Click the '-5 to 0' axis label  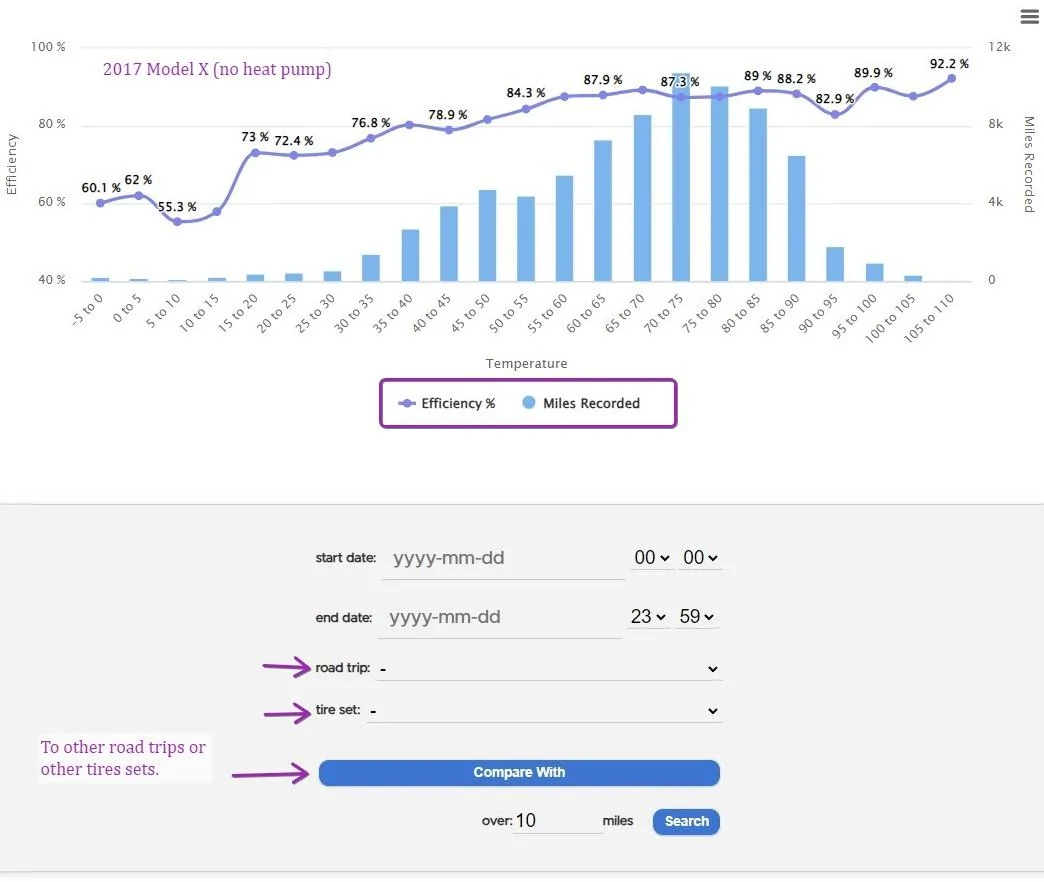point(87,309)
